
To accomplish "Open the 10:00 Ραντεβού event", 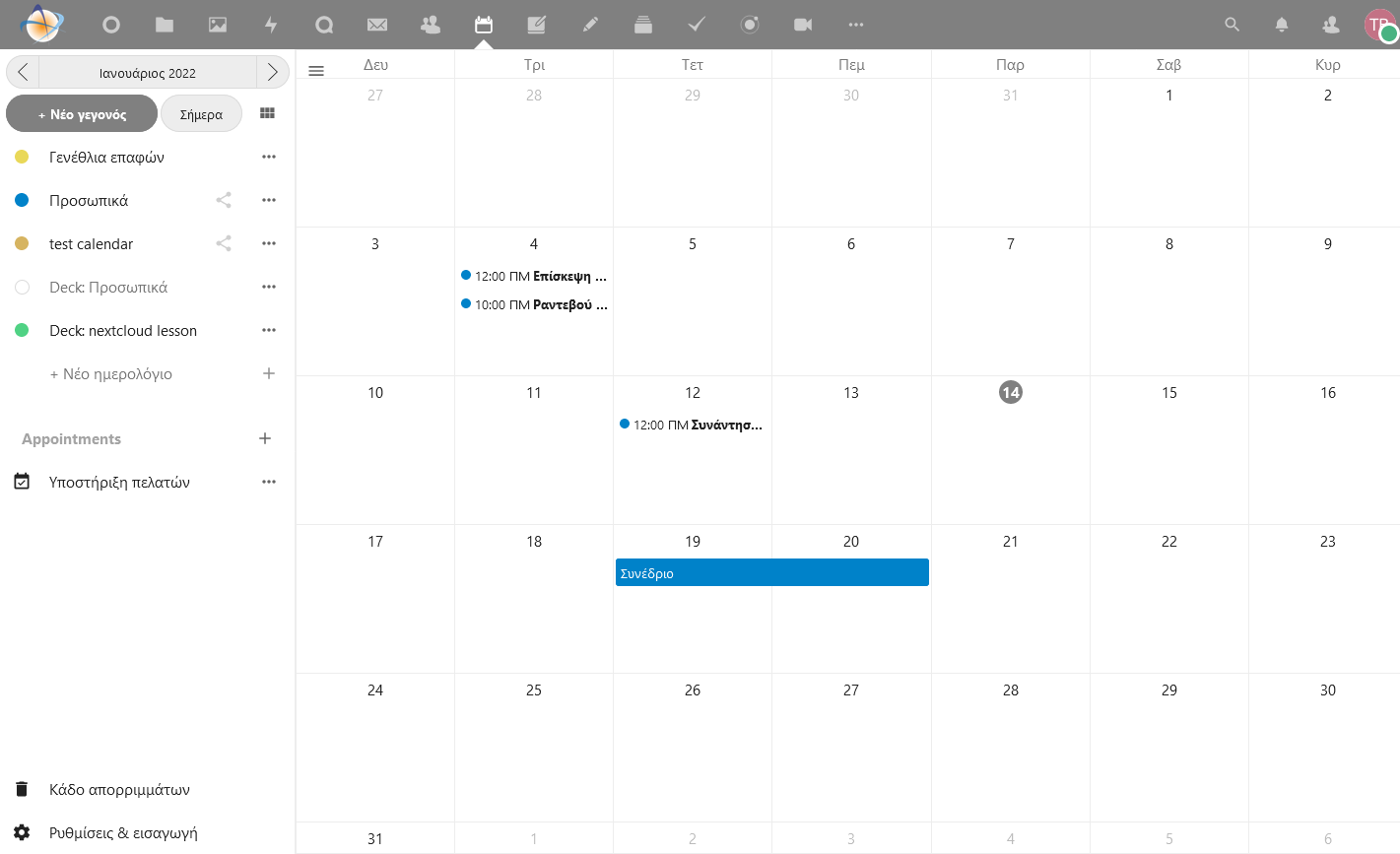I will pyautogui.click(x=534, y=304).
